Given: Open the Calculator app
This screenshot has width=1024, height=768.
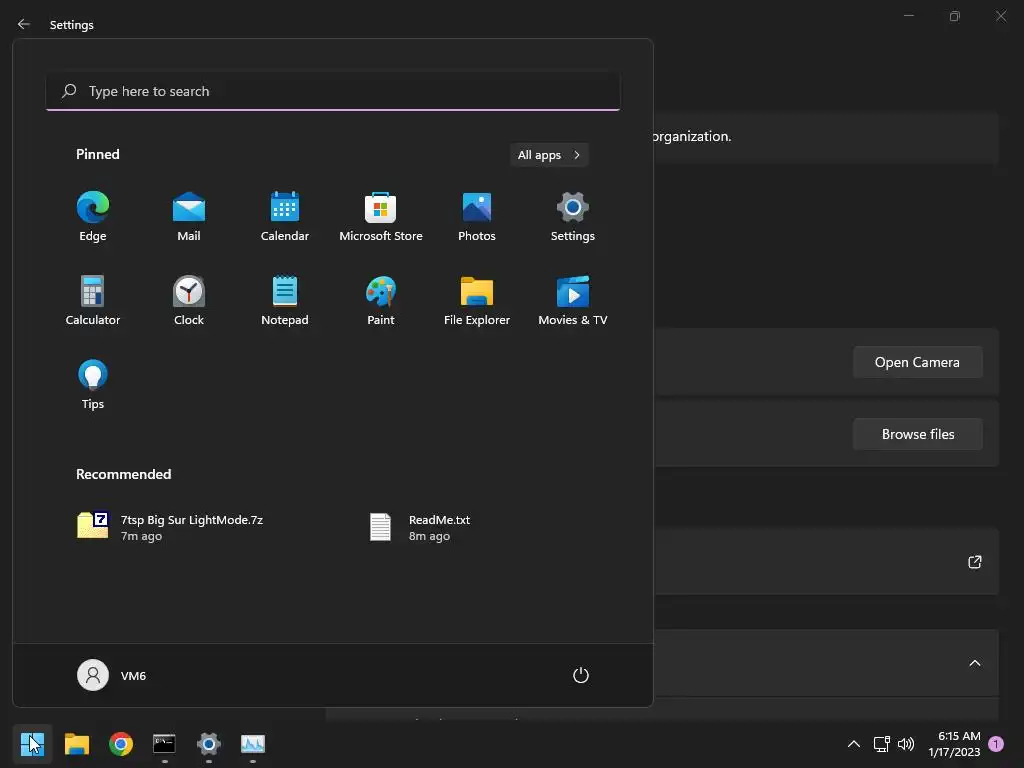Looking at the screenshot, I should point(93,300).
